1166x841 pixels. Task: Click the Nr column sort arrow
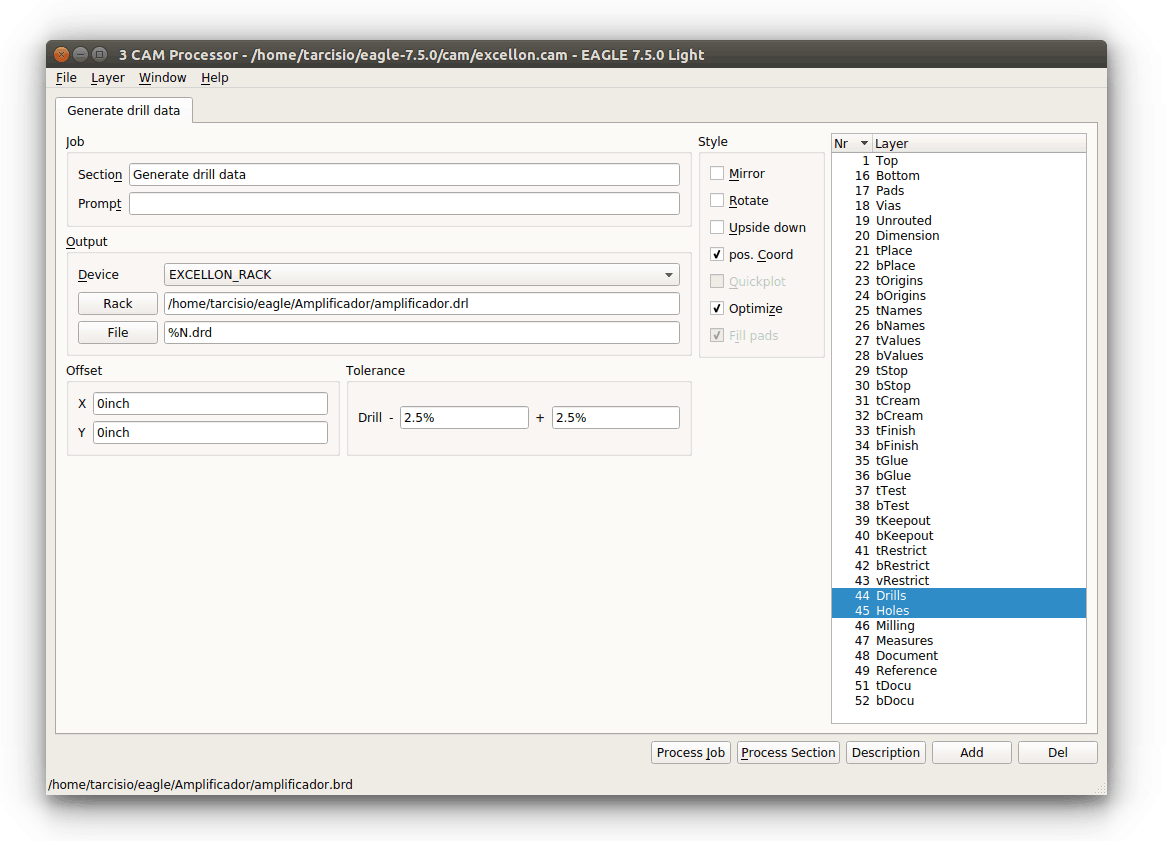(x=864, y=144)
